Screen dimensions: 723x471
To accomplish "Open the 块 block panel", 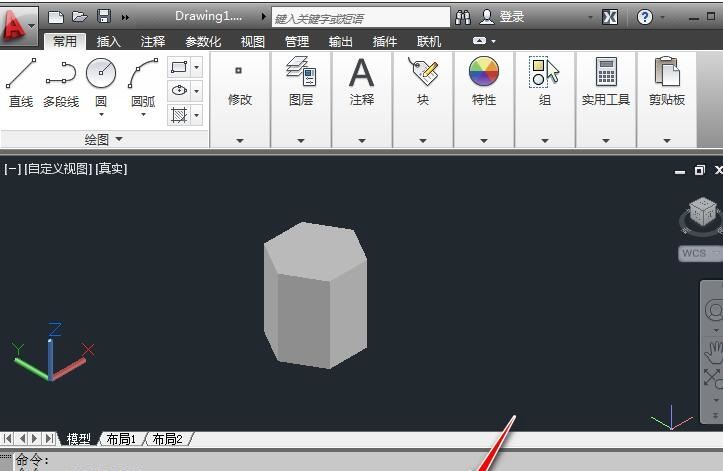I will point(423,99).
